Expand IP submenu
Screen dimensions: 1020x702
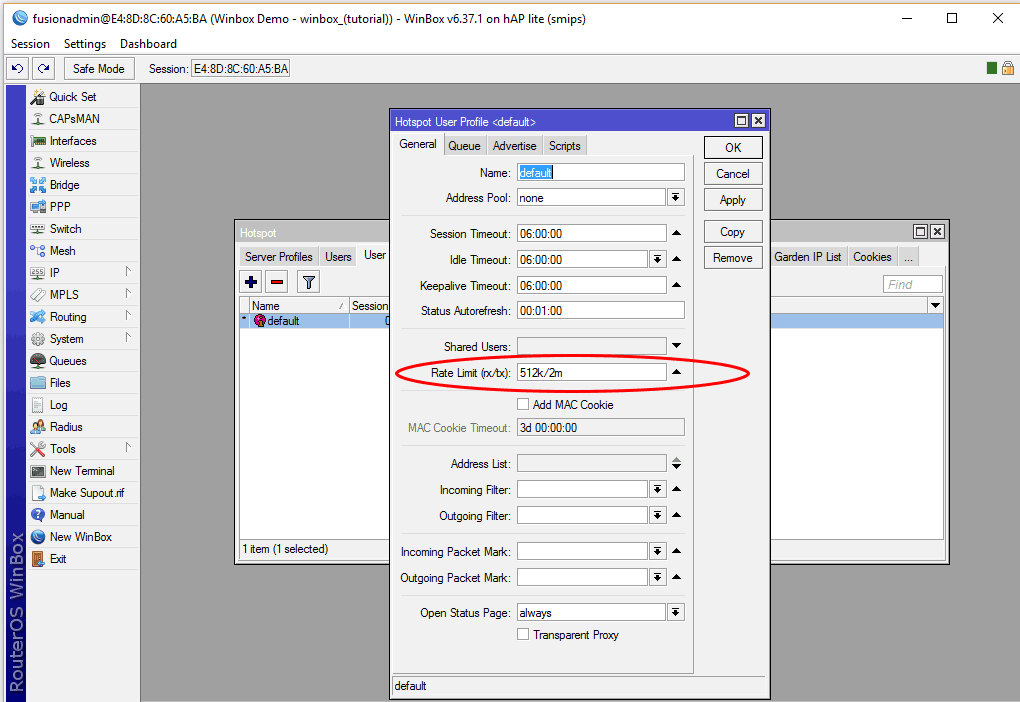(83, 273)
